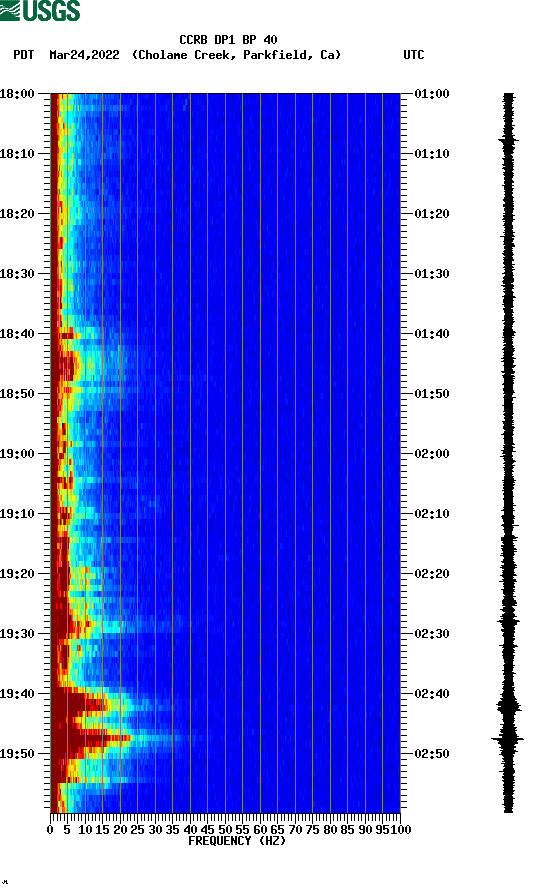552x893 pixels.
Task: Select the title text 'CCRB DP1 BP 40'
Action: [228, 40]
